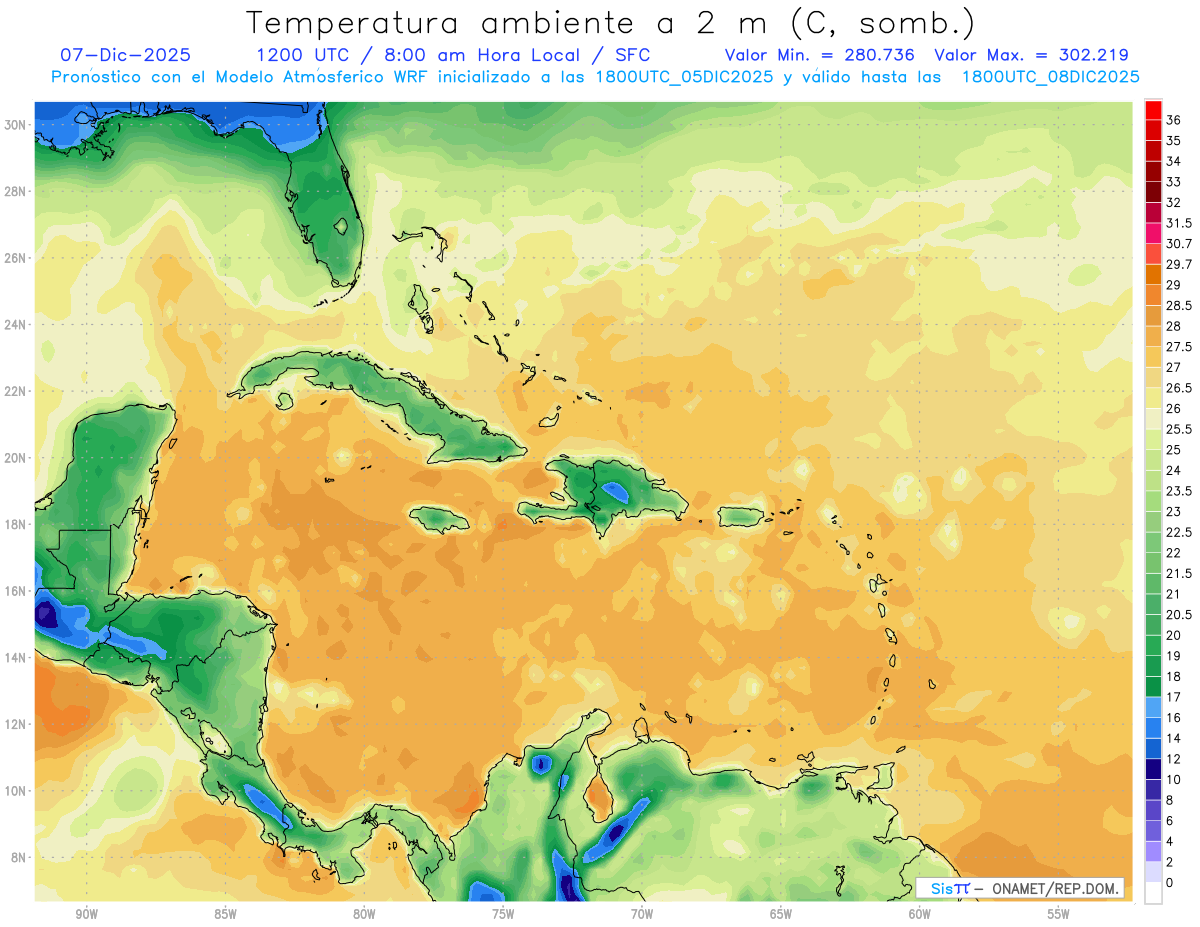Screen dimensions: 1200x927
Task: Click the colorbar label '10'
Action: (x=1174, y=780)
